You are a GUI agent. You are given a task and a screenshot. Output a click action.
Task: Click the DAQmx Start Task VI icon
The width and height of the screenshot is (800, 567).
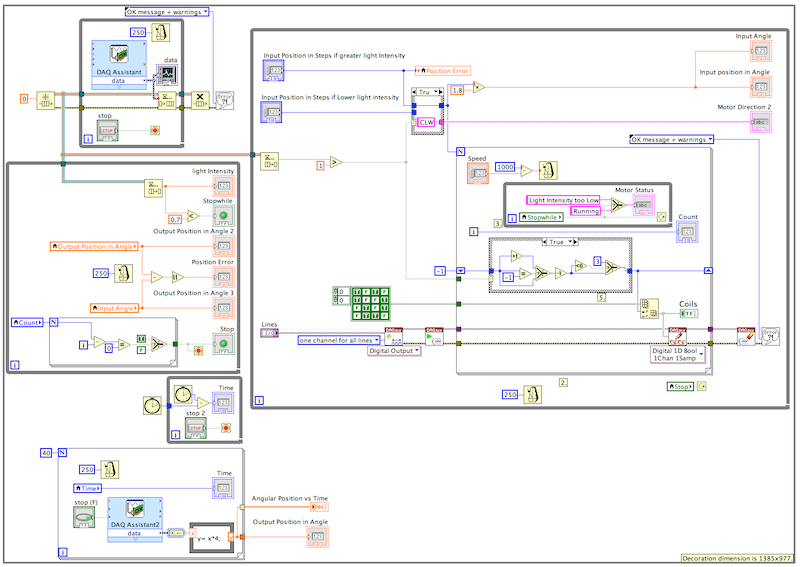[434, 337]
